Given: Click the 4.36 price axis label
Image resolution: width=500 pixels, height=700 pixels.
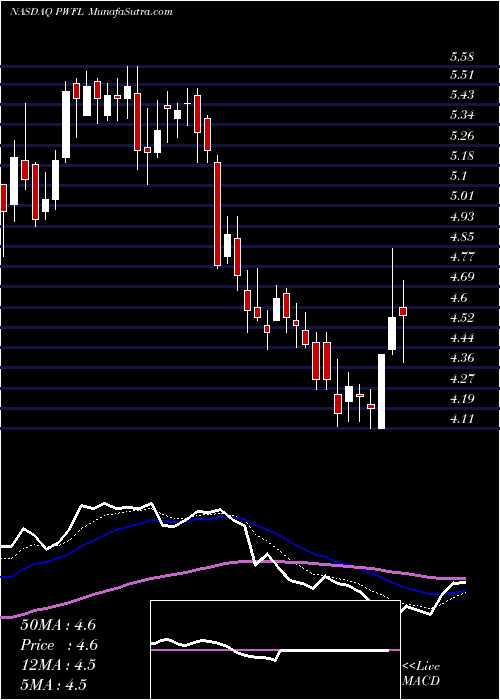Looking at the screenshot, I should point(462,358).
